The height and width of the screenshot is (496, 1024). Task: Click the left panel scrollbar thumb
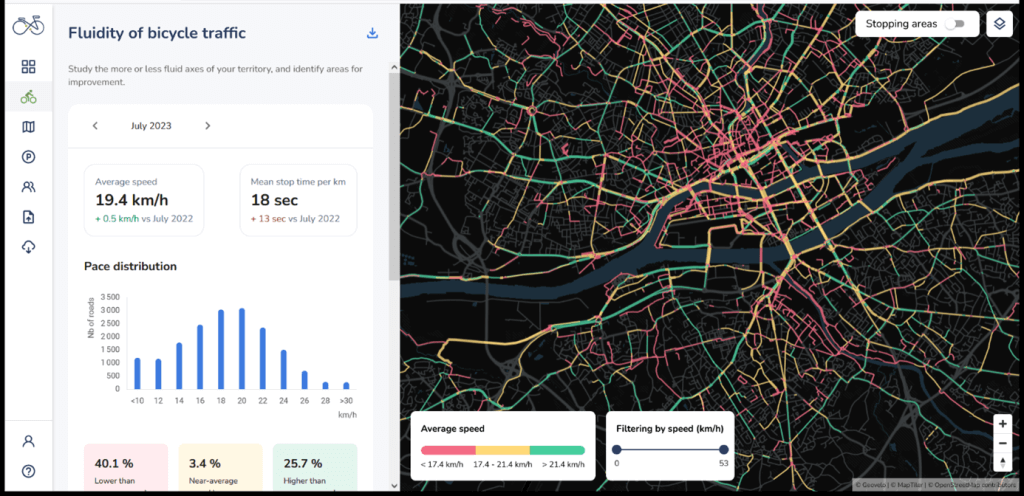click(x=393, y=176)
